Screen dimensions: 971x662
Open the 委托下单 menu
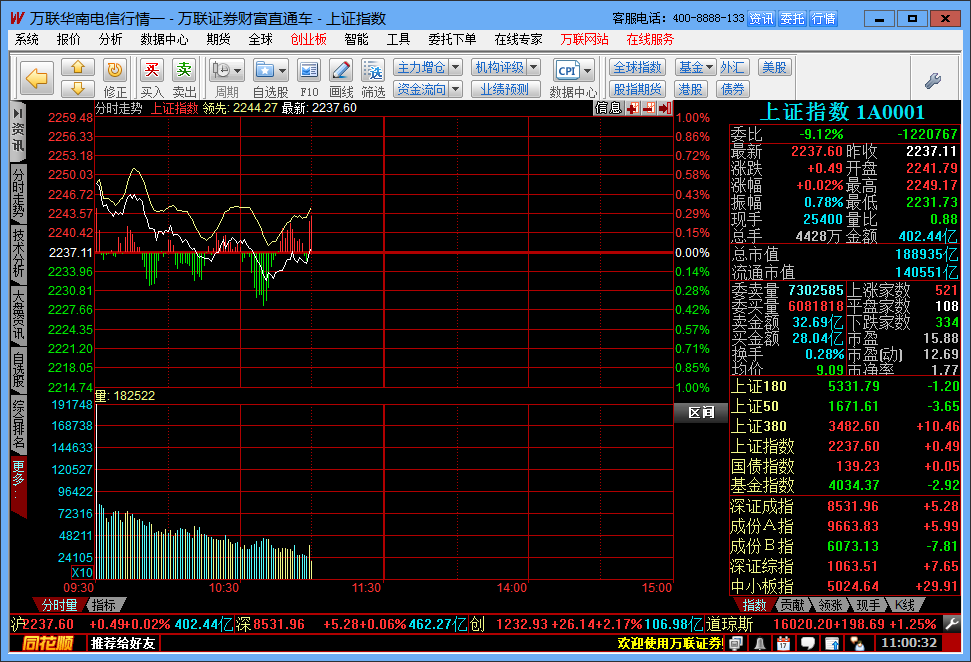(452, 40)
